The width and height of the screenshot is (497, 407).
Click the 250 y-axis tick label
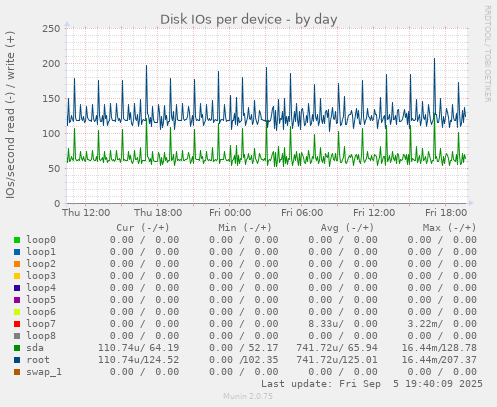51,29
